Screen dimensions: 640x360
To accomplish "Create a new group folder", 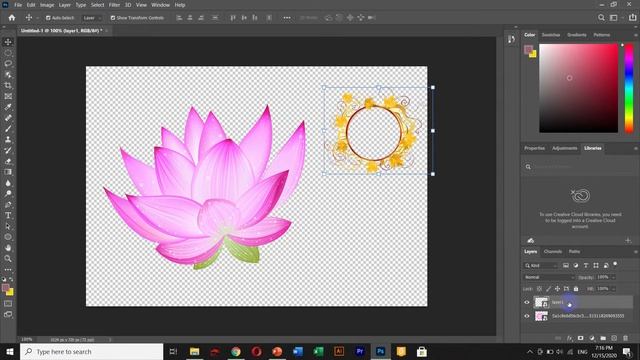I will tap(603, 338).
